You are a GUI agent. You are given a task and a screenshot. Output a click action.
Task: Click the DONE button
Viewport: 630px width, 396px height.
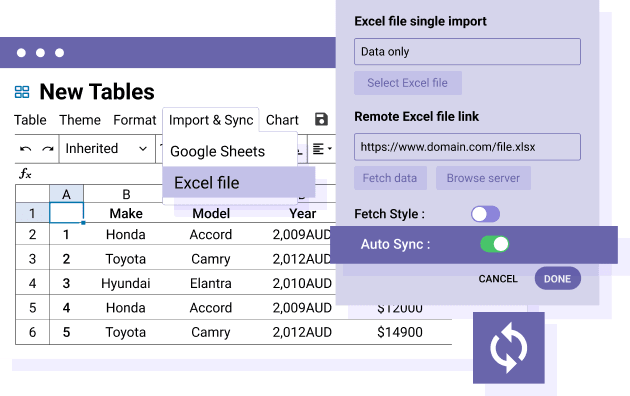pyautogui.click(x=557, y=278)
